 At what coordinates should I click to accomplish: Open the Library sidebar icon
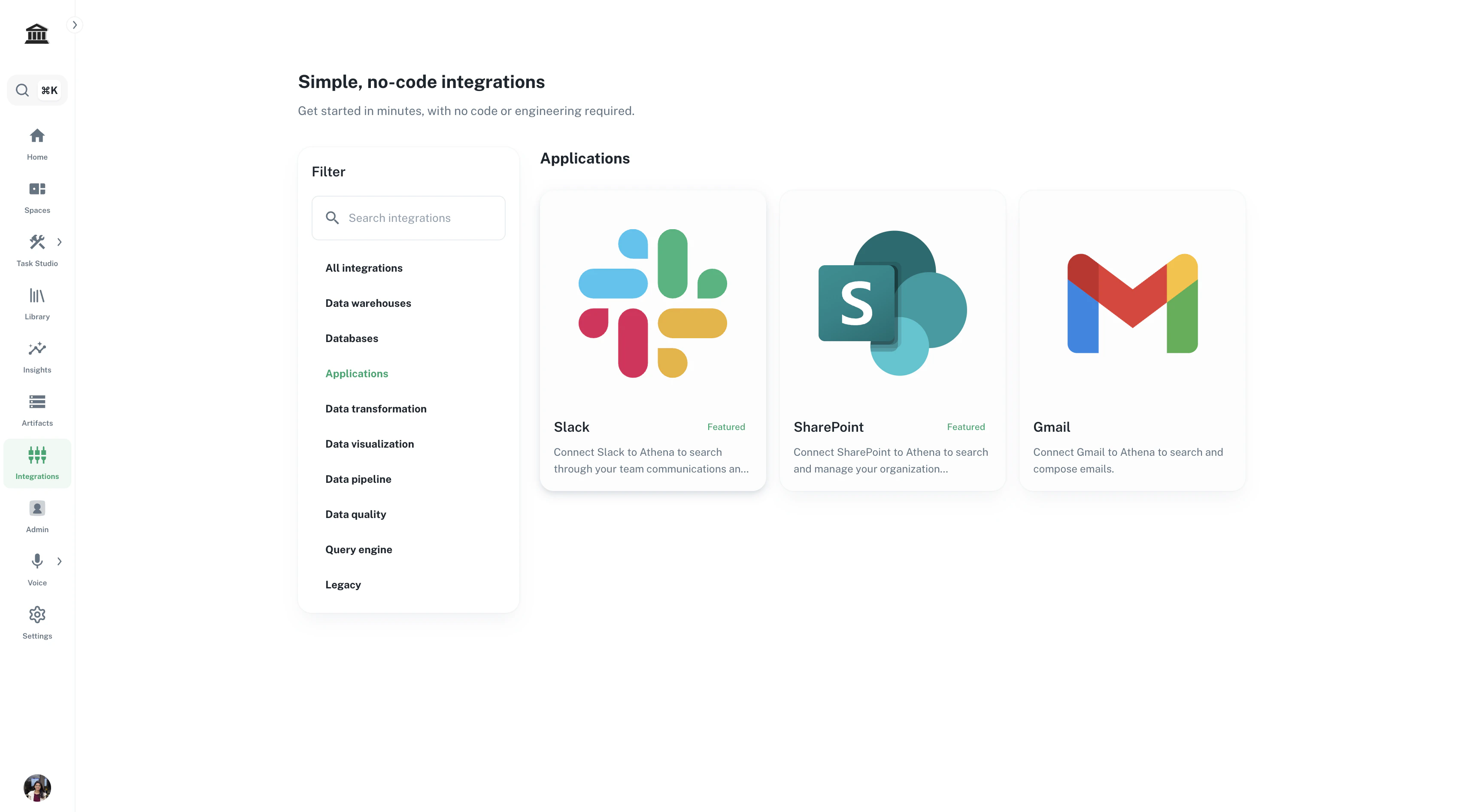tap(37, 296)
